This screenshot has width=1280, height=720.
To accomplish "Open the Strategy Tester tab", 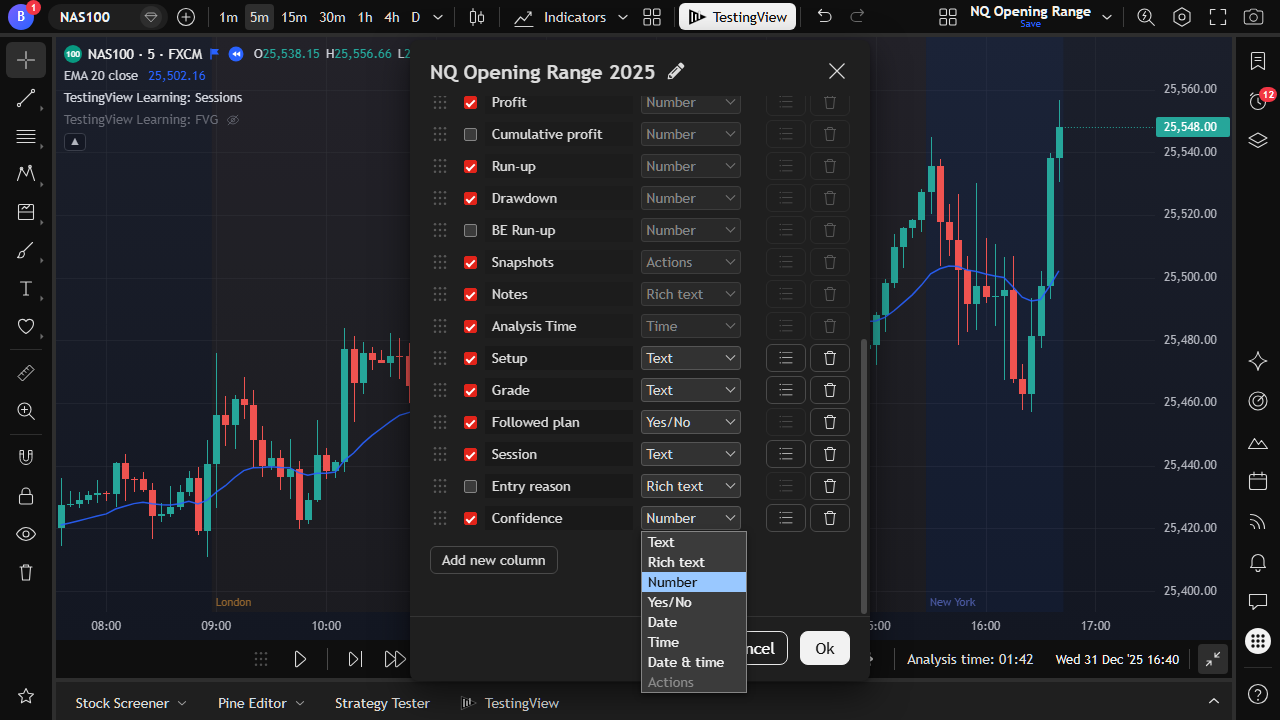I will [382, 703].
